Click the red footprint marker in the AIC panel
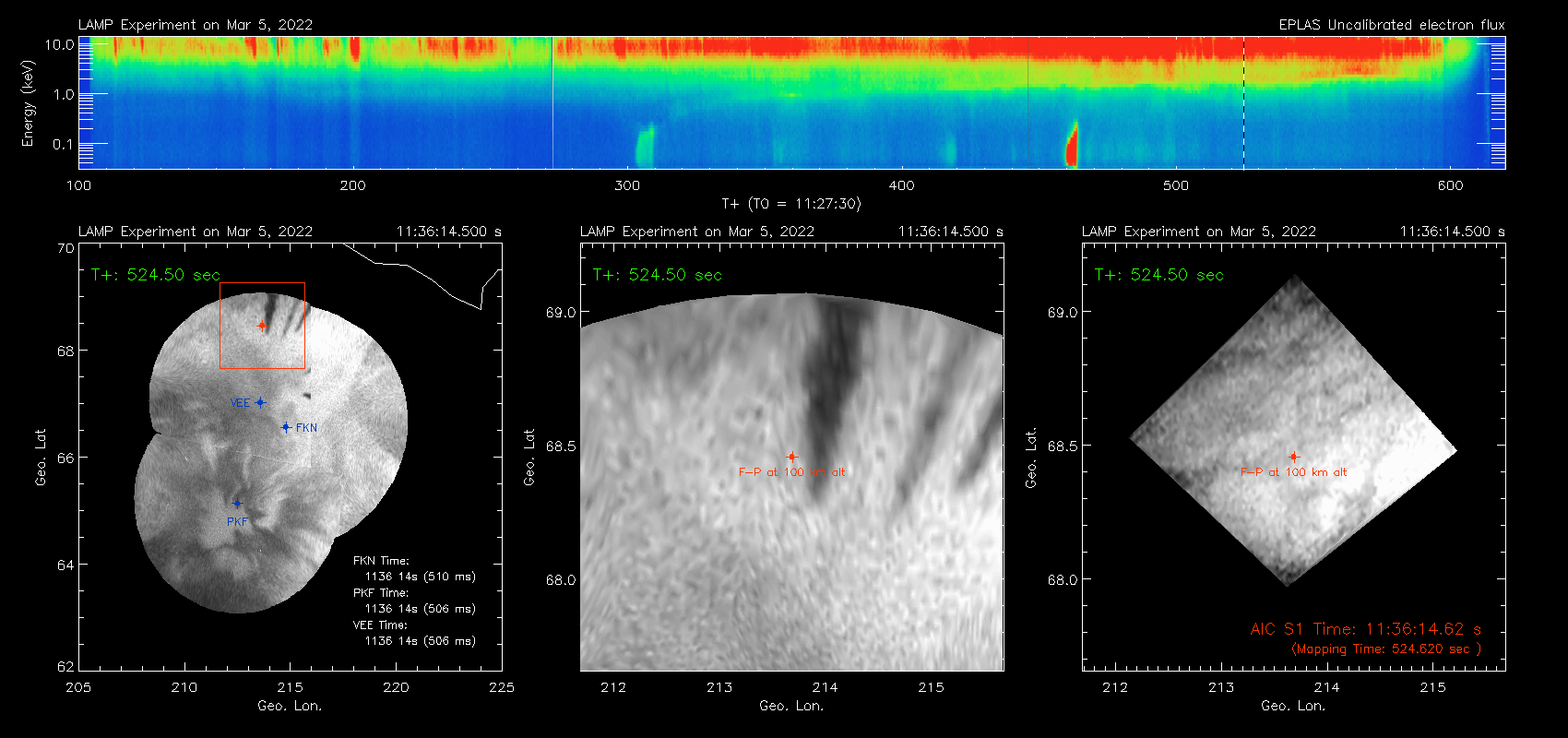1568x738 pixels. (x=1294, y=457)
